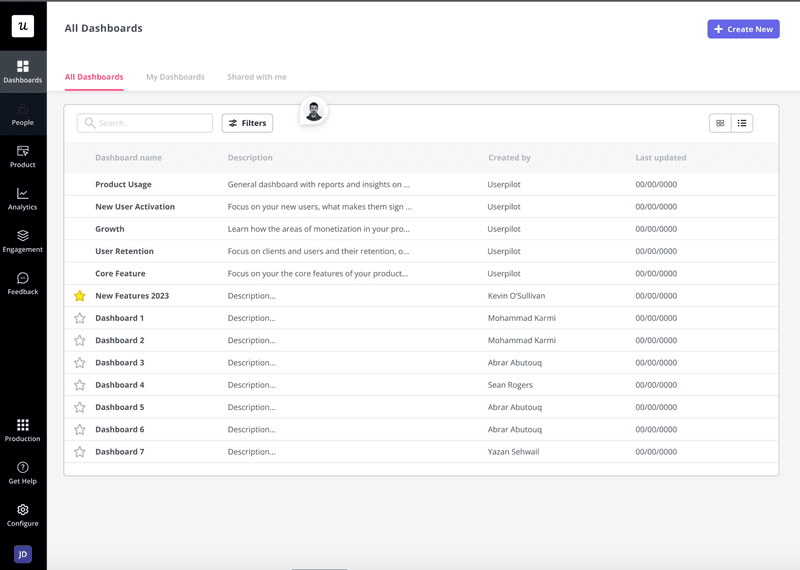This screenshot has height=570, width=800.
Task: Click the Create New button
Action: point(743,29)
